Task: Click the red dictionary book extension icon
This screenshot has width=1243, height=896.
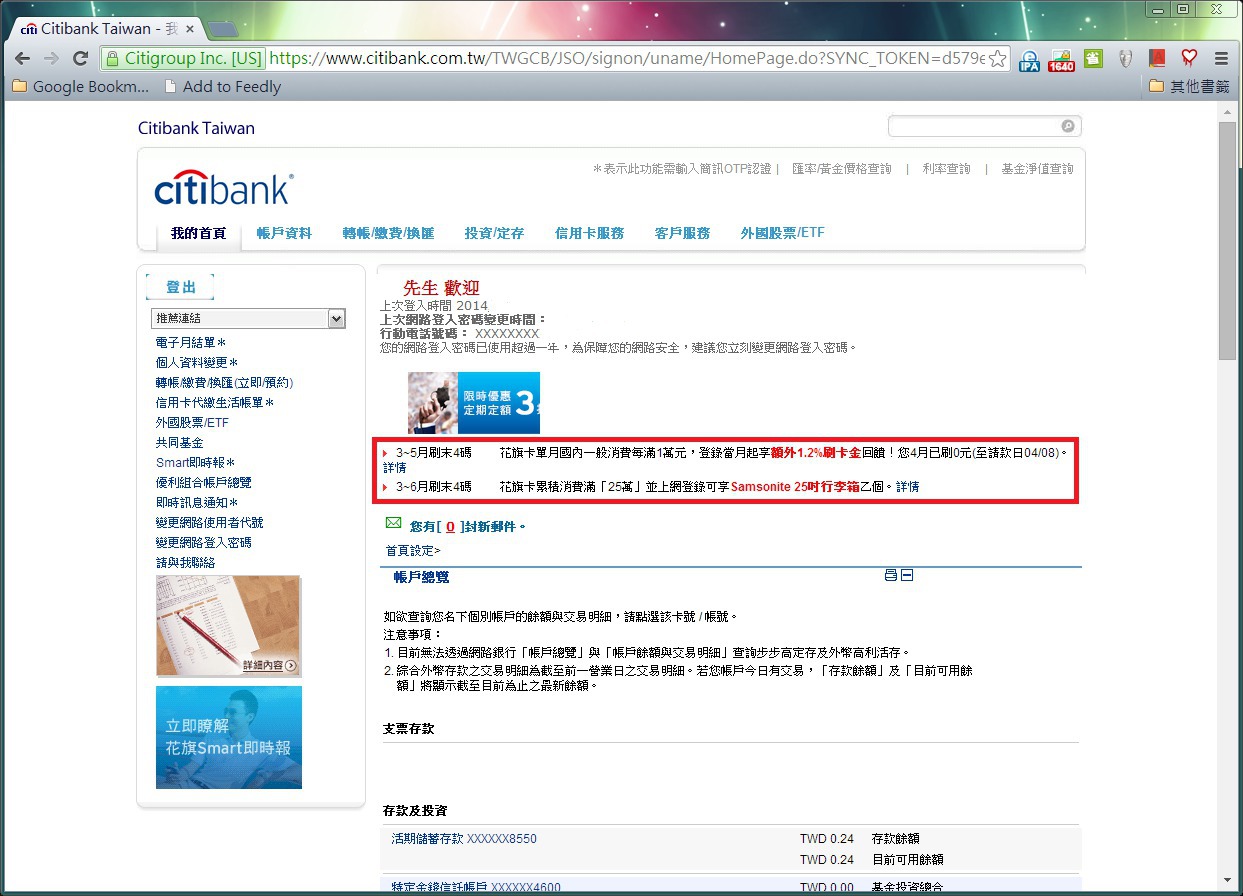Action: (x=1157, y=59)
